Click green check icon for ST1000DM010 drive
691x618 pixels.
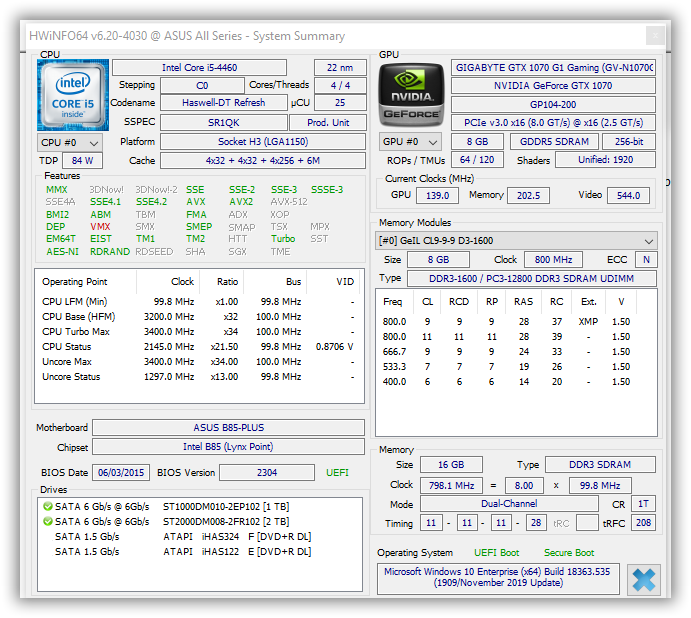pyautogui.click(x=47, y=507)
